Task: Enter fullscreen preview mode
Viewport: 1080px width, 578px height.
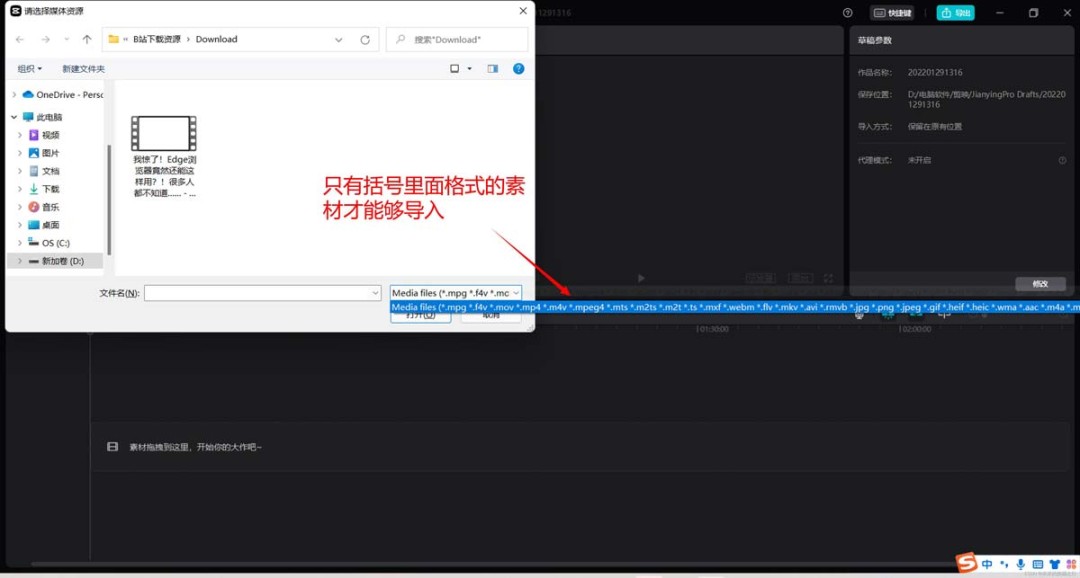Action: (828, 278)
